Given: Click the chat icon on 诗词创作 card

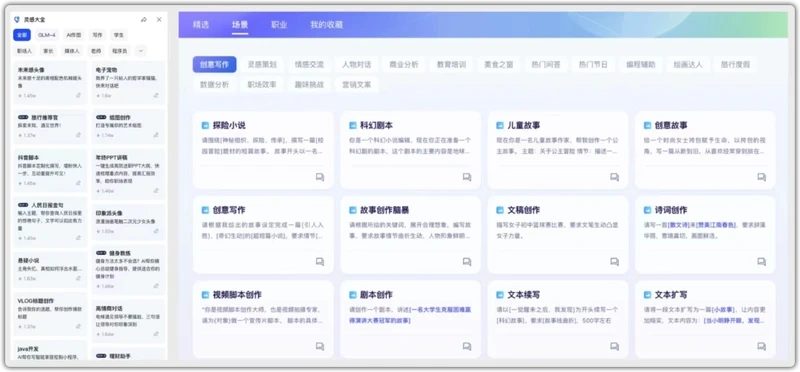Looking at the screenshot, I should (761, 262).
